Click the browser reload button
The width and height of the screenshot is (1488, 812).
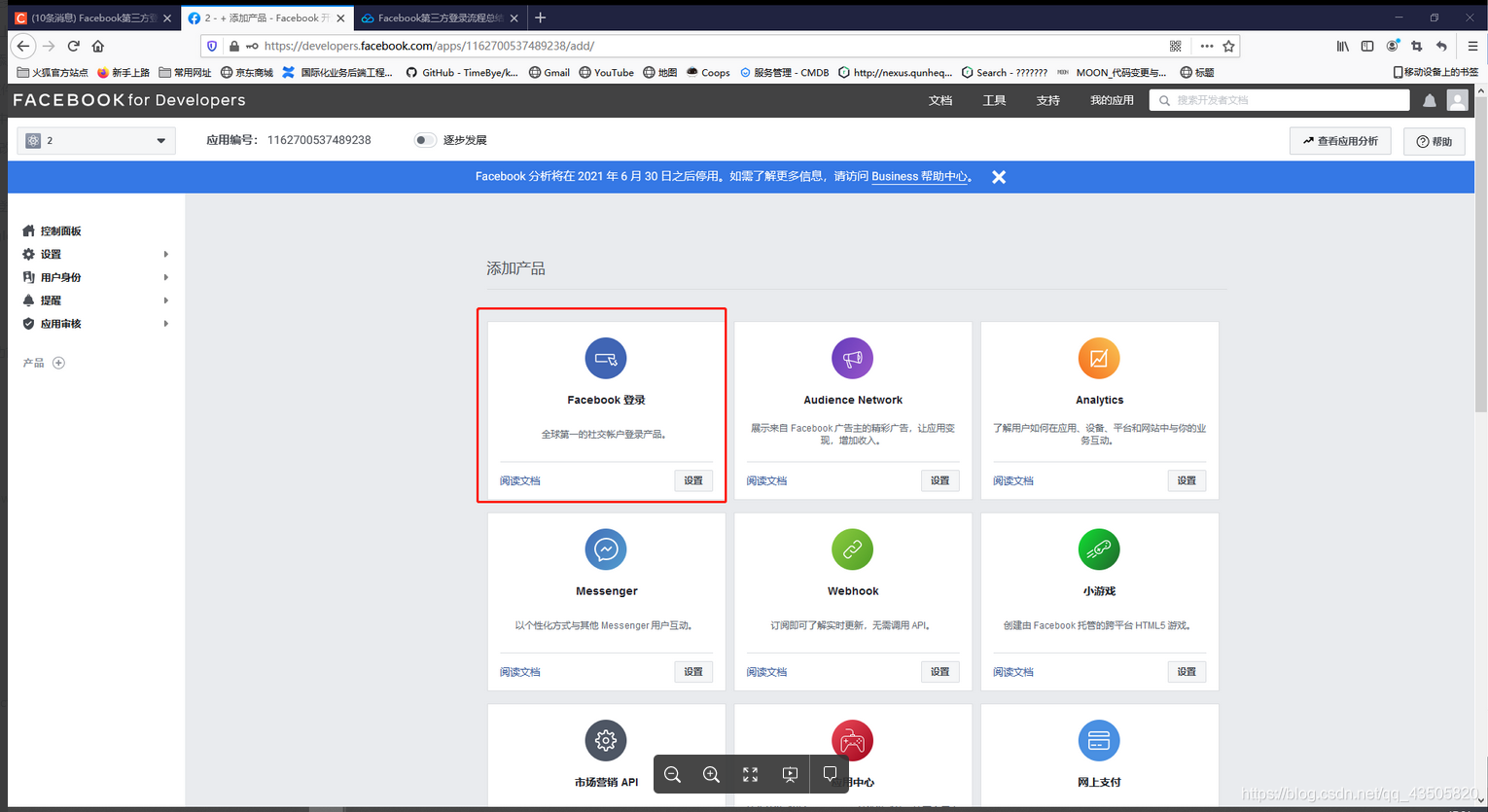click(73, 46)
